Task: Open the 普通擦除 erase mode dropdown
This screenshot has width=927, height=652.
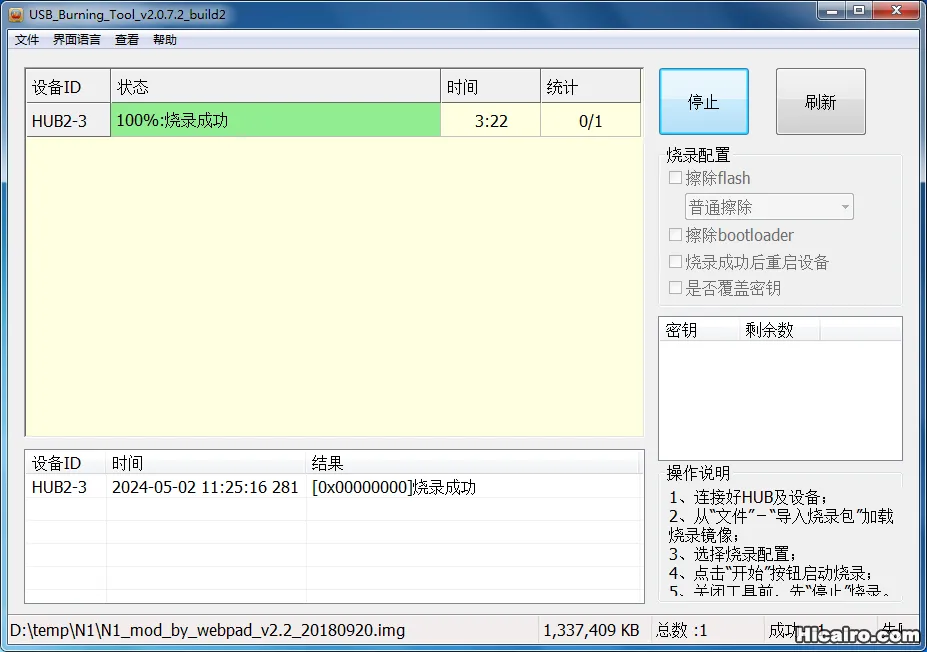Action: [769, 207]
